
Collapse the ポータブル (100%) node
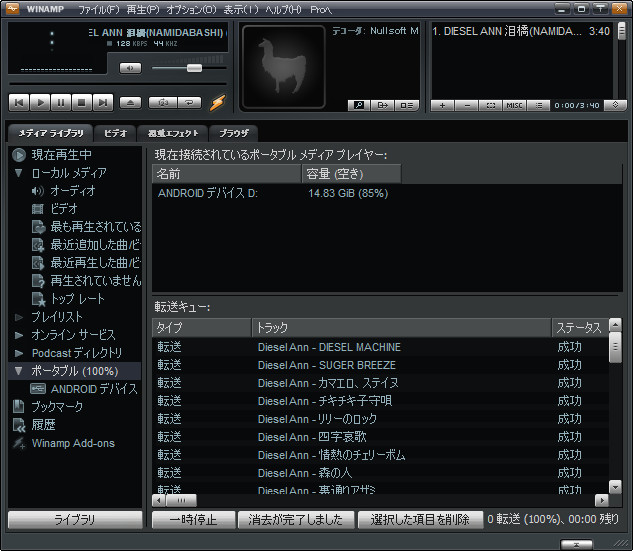[19, 371]
